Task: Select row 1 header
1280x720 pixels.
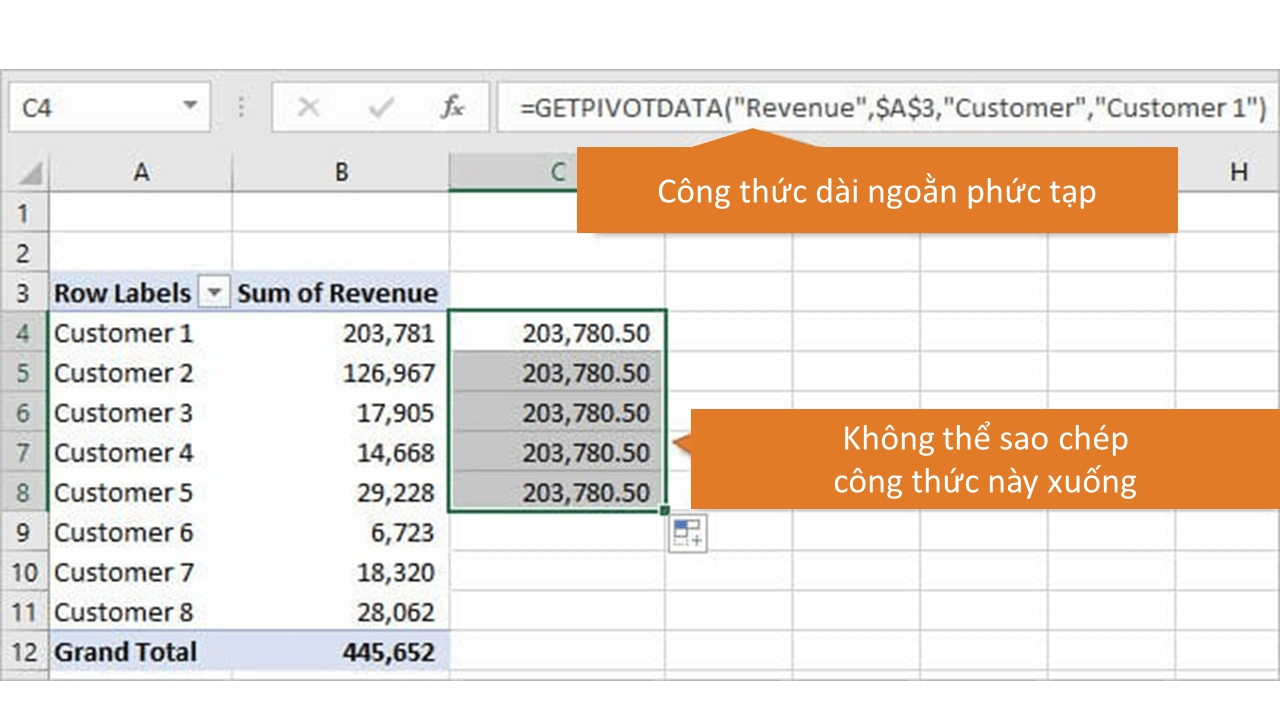Action: (x=24, y=213)
